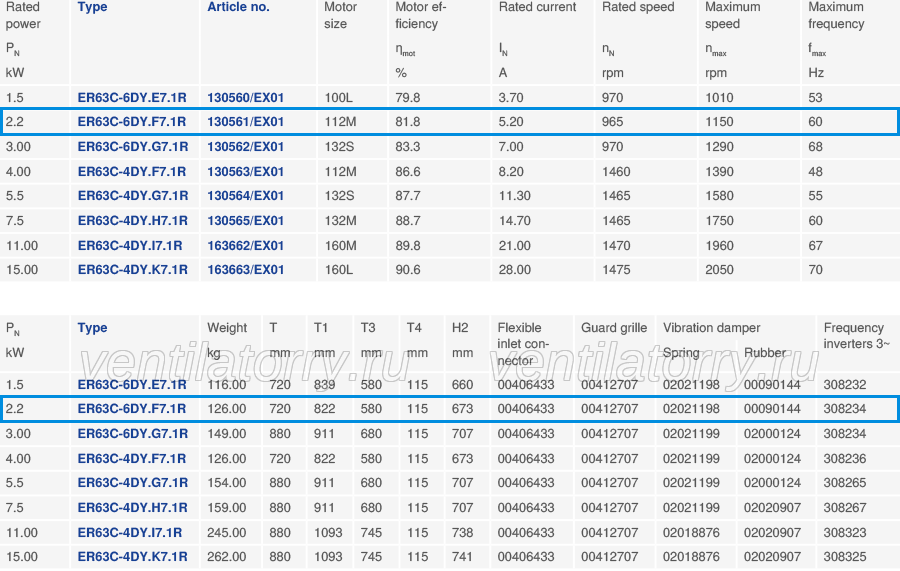The image size is (900, 571).
Task: Select maximum speed value 1150
Action: (719, 122)
